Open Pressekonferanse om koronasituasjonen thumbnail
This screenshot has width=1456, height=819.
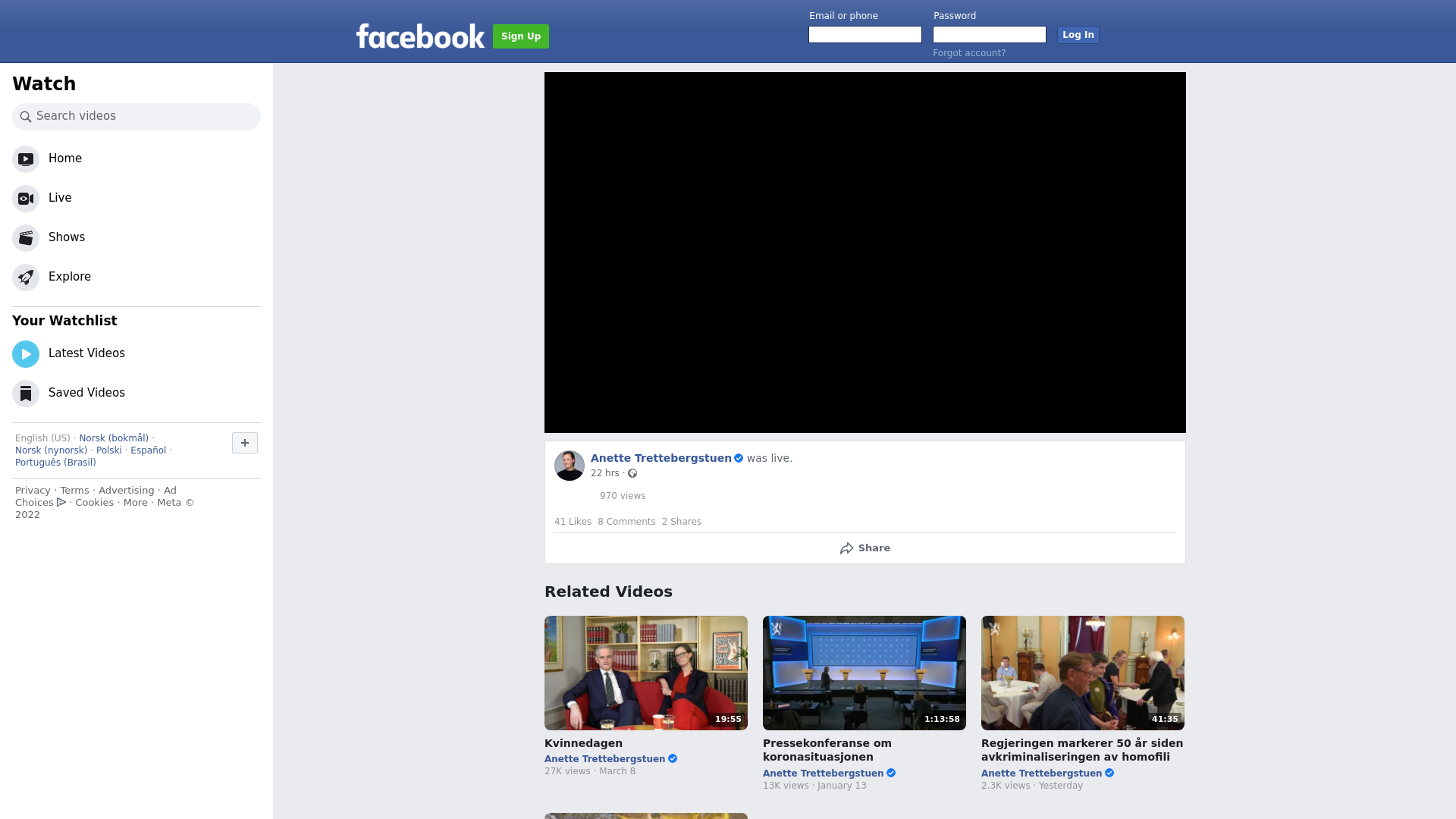point(864,673)
